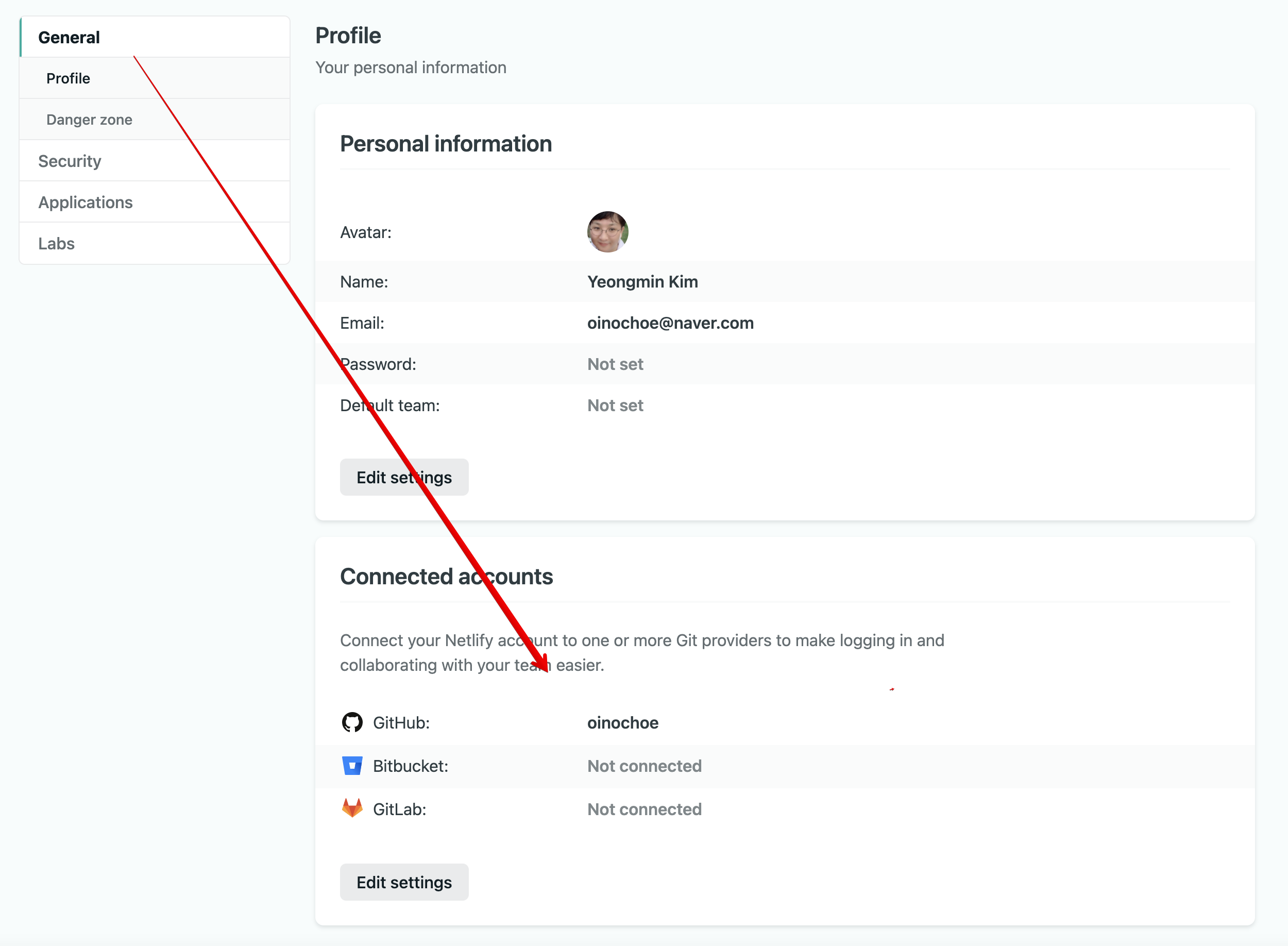Click the email oinochoe@naver.com
1288x946 pixels.
coord(670,323)
